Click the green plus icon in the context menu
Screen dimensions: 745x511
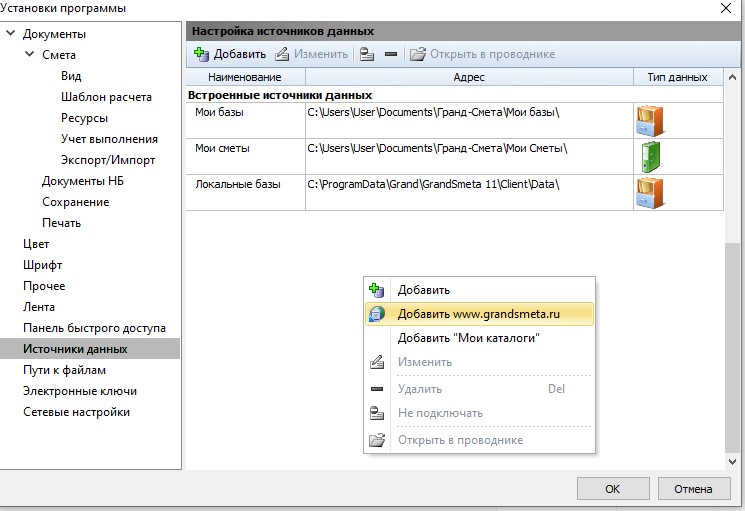click(x=377, y=290)
